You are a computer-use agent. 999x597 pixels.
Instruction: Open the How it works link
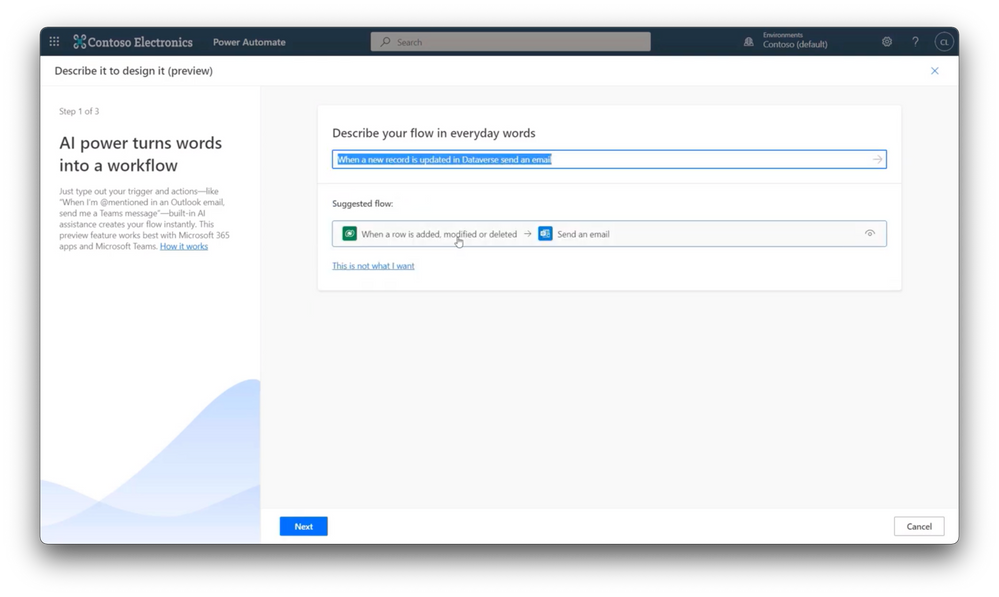coord(183,246)
